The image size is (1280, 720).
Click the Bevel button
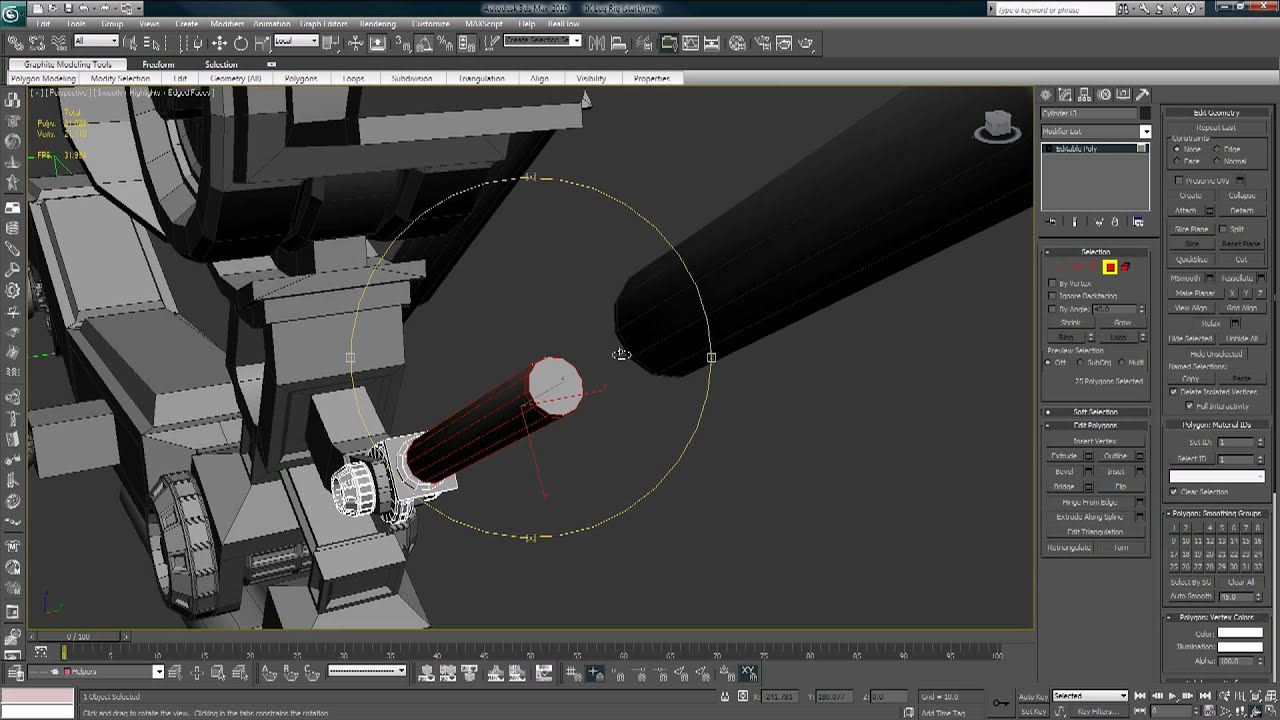click(1064, 472)
